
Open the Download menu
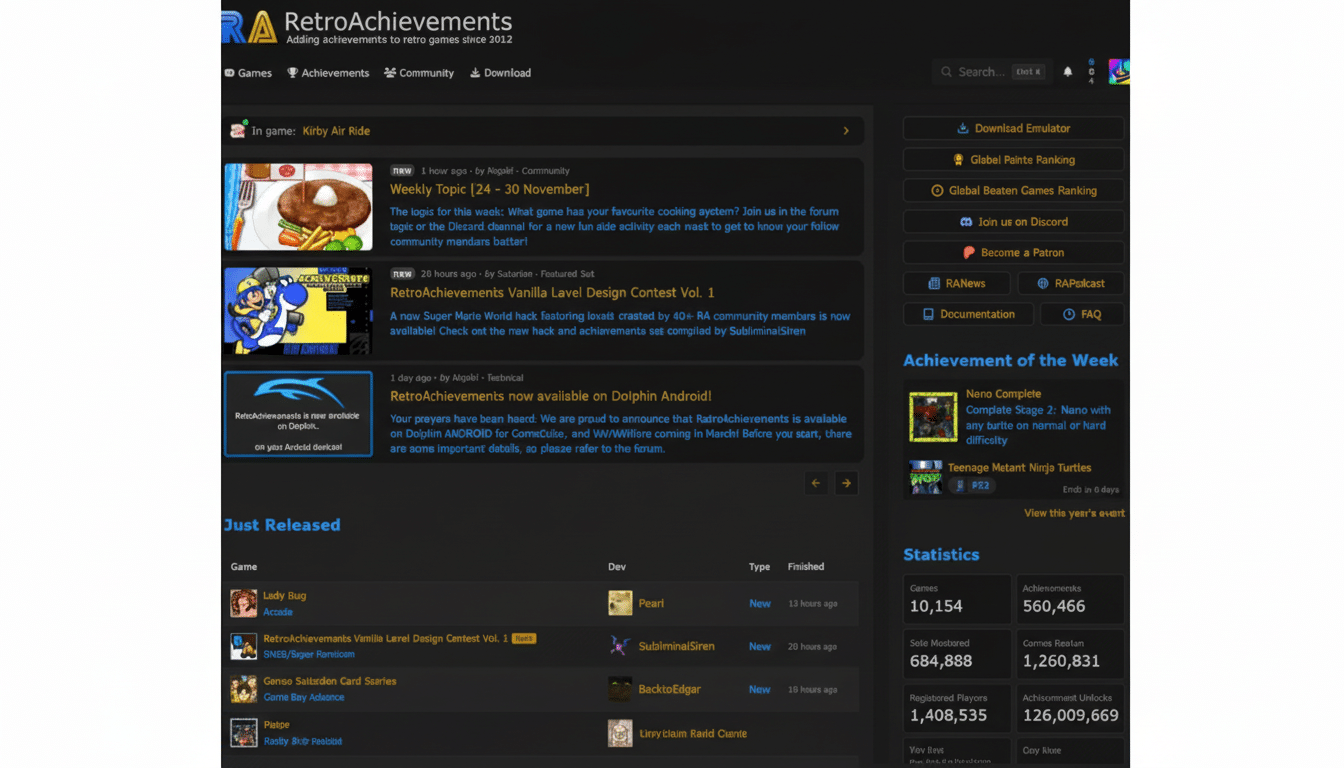pos(500,72)
